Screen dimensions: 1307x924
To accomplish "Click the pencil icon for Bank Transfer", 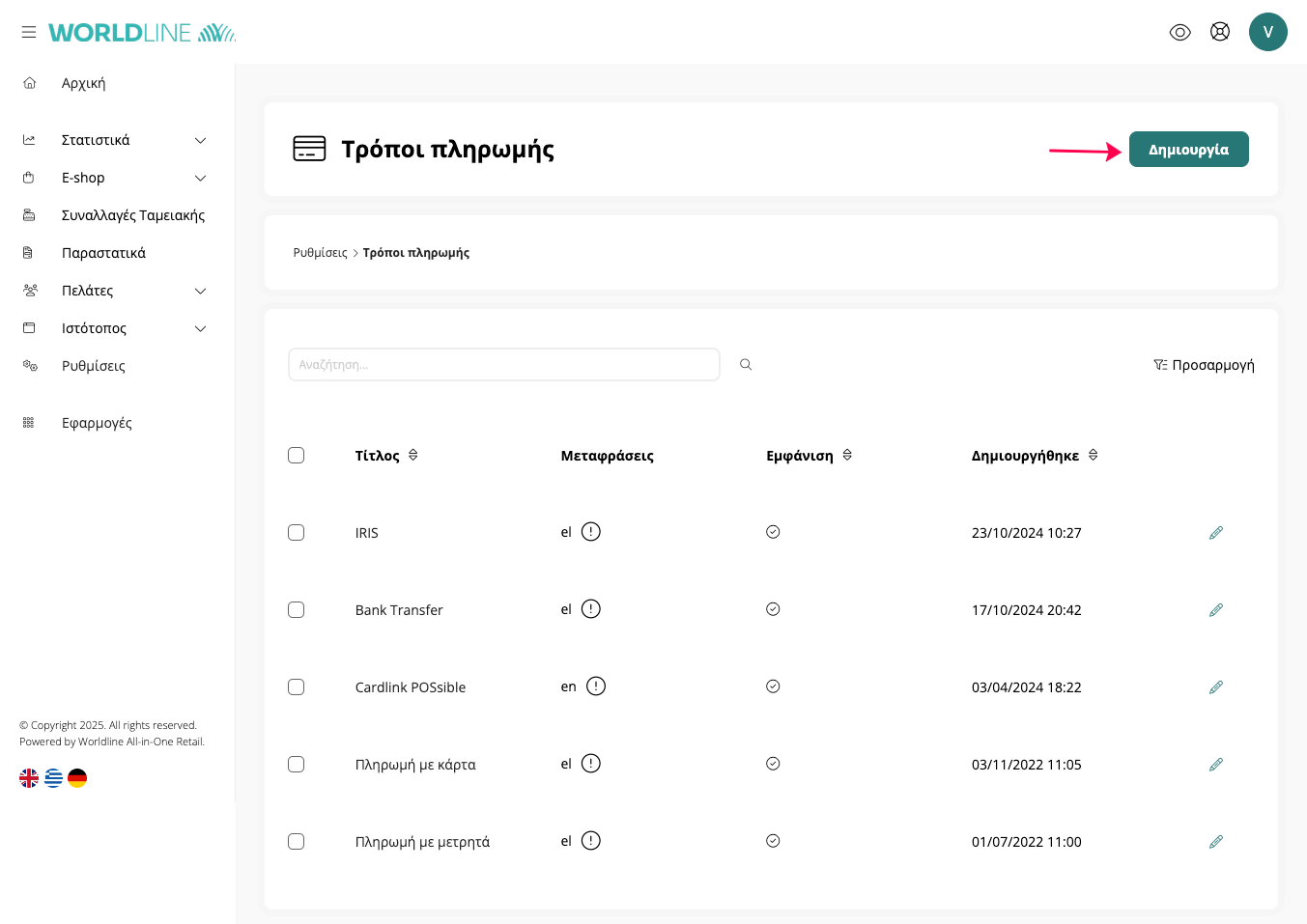I will tap(1216, 610).
